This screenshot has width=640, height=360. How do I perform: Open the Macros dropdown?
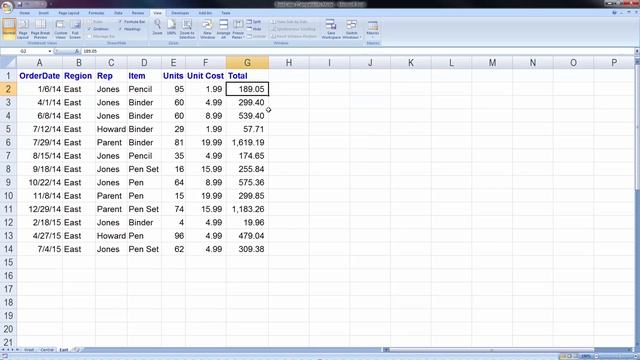point(373,29)
